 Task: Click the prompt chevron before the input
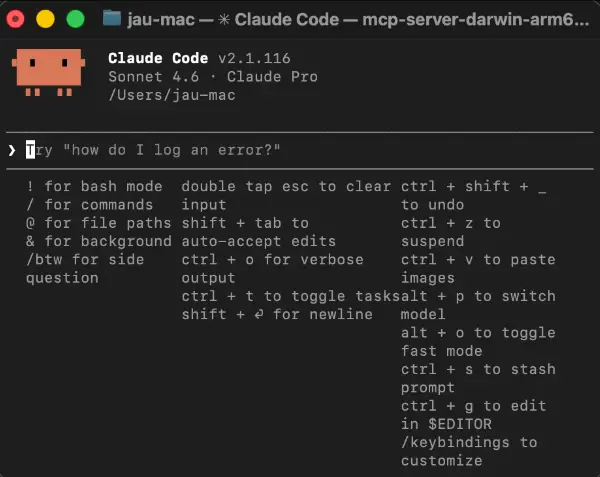coord(12,150)
